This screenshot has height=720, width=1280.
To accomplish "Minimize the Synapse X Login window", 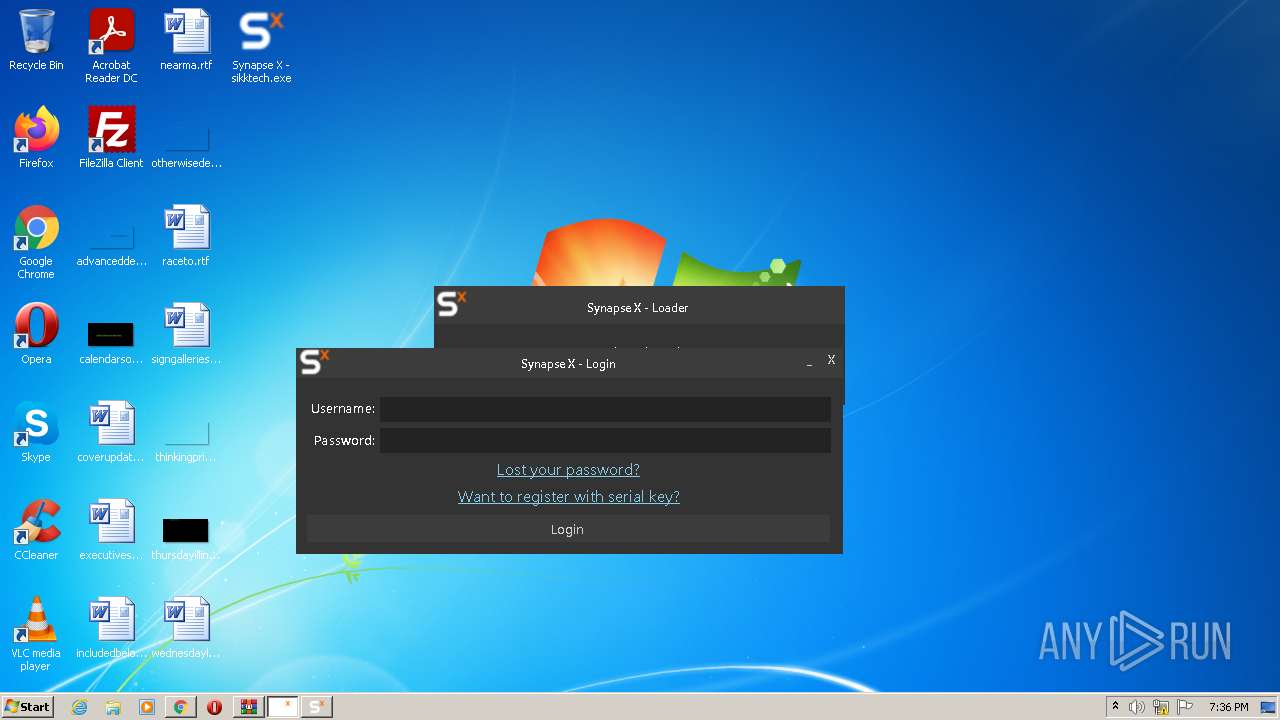I will pyautogui.click(x=809, y=363).
